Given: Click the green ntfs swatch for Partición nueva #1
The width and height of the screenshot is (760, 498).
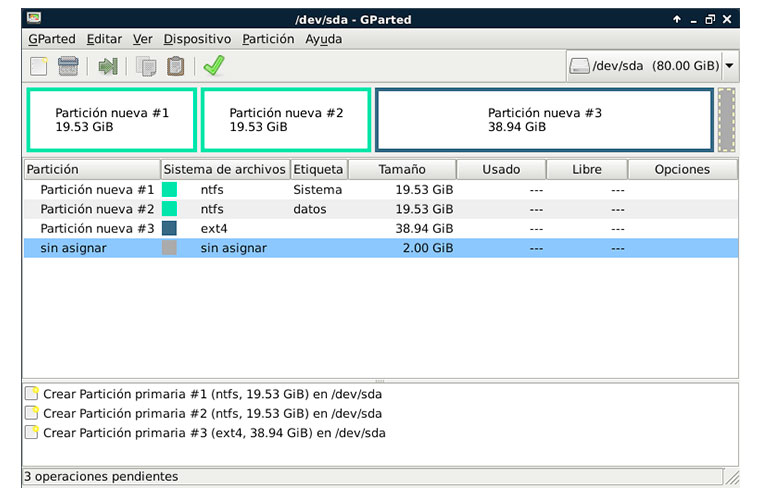Looking at the screenshot, I should (169, 190).
